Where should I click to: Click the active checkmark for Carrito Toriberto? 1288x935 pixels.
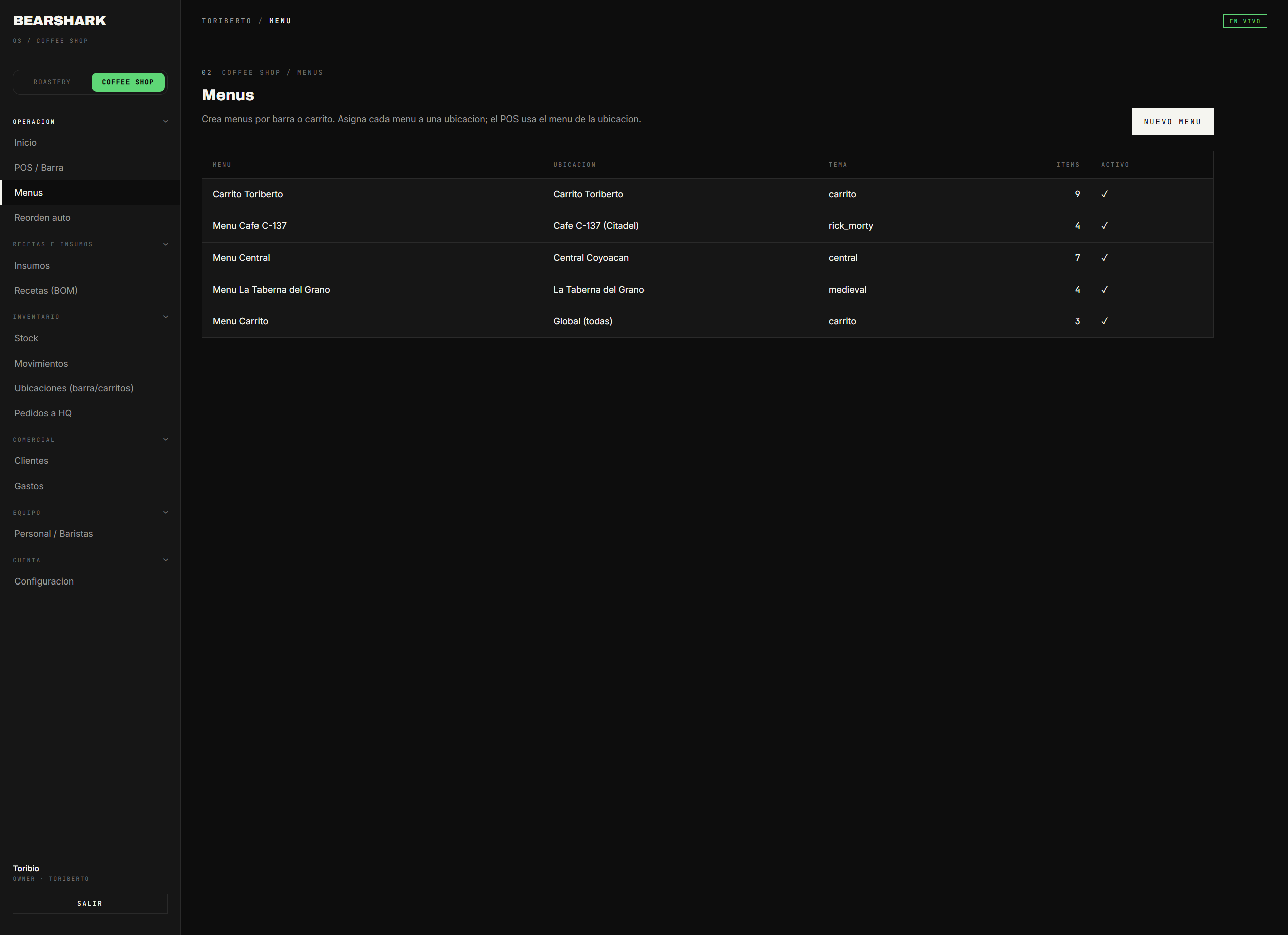coord(1105,194)
